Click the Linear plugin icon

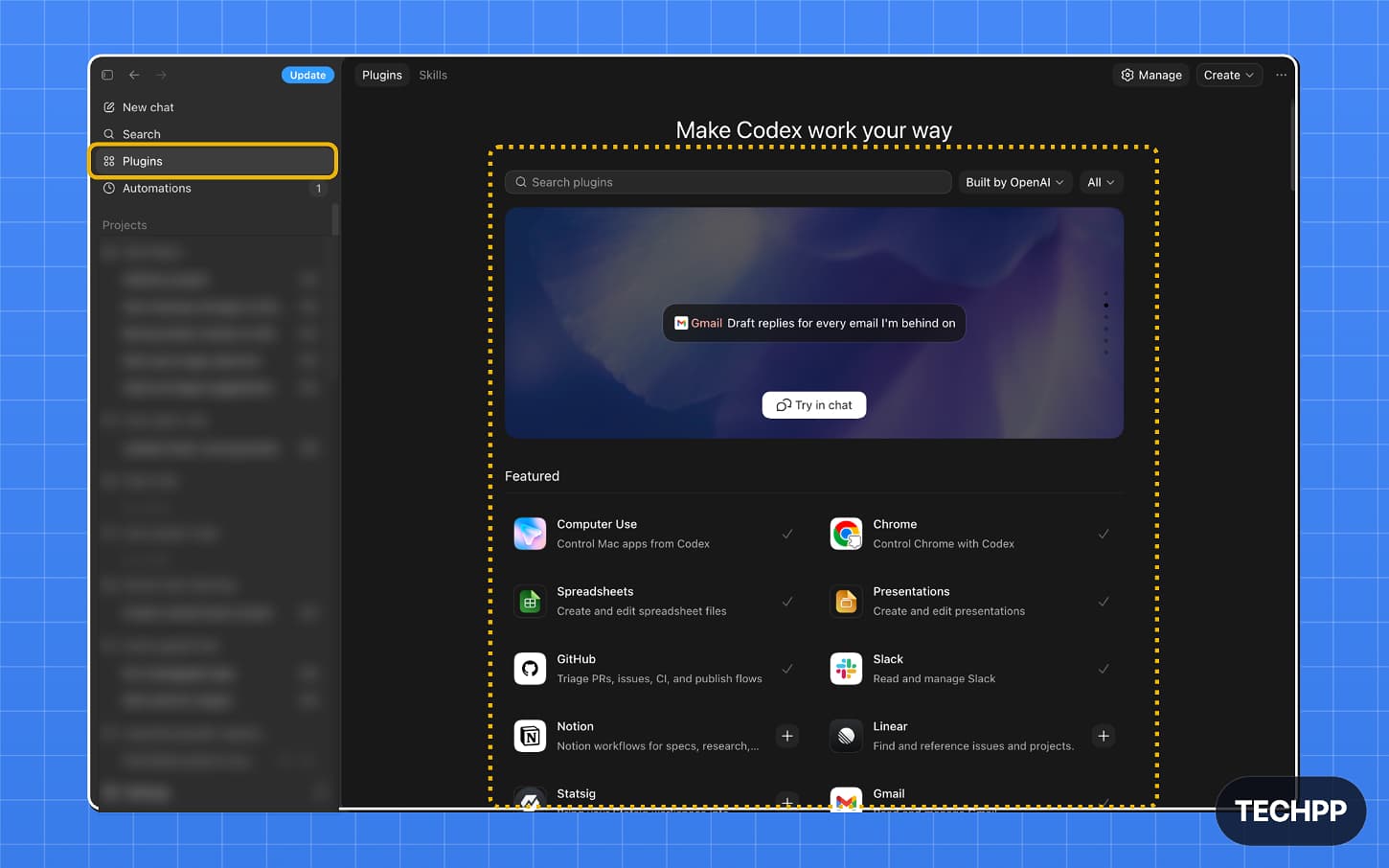(x=846, y=736)
